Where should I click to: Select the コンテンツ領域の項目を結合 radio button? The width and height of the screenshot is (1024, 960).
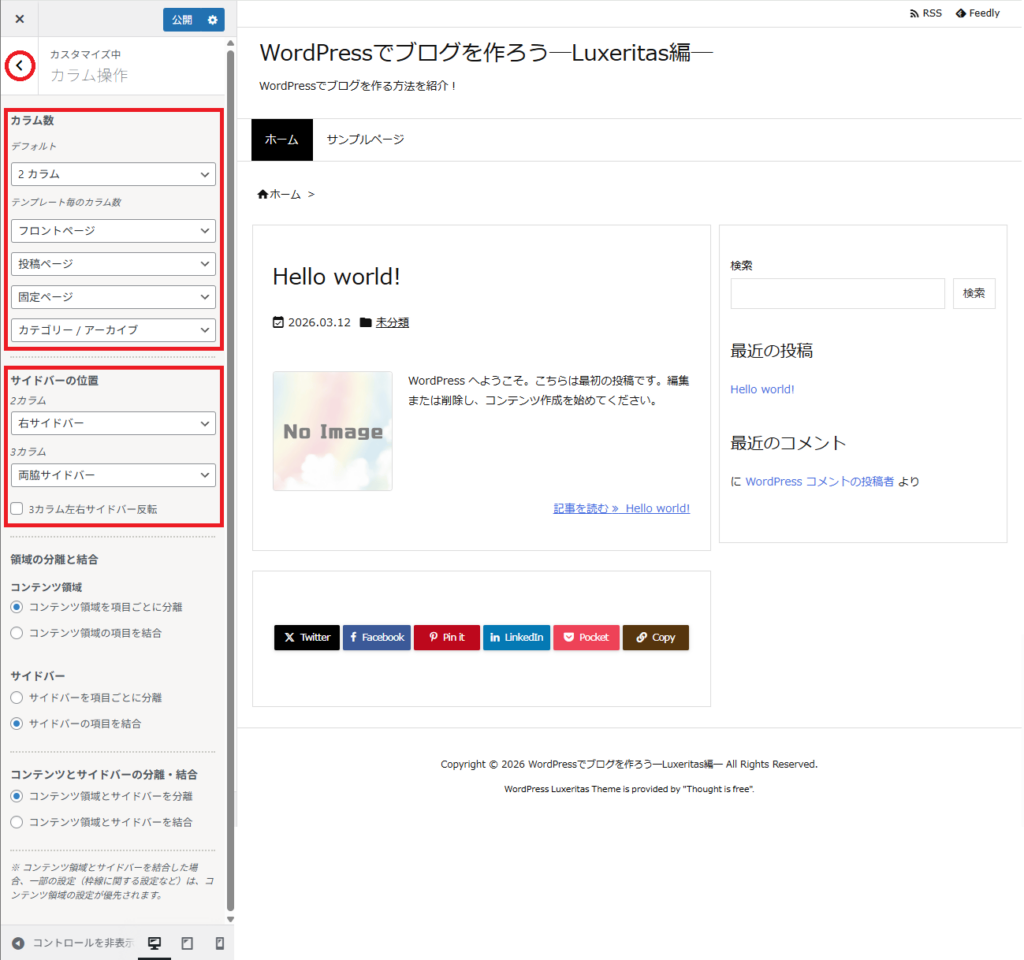click(16, 630)
